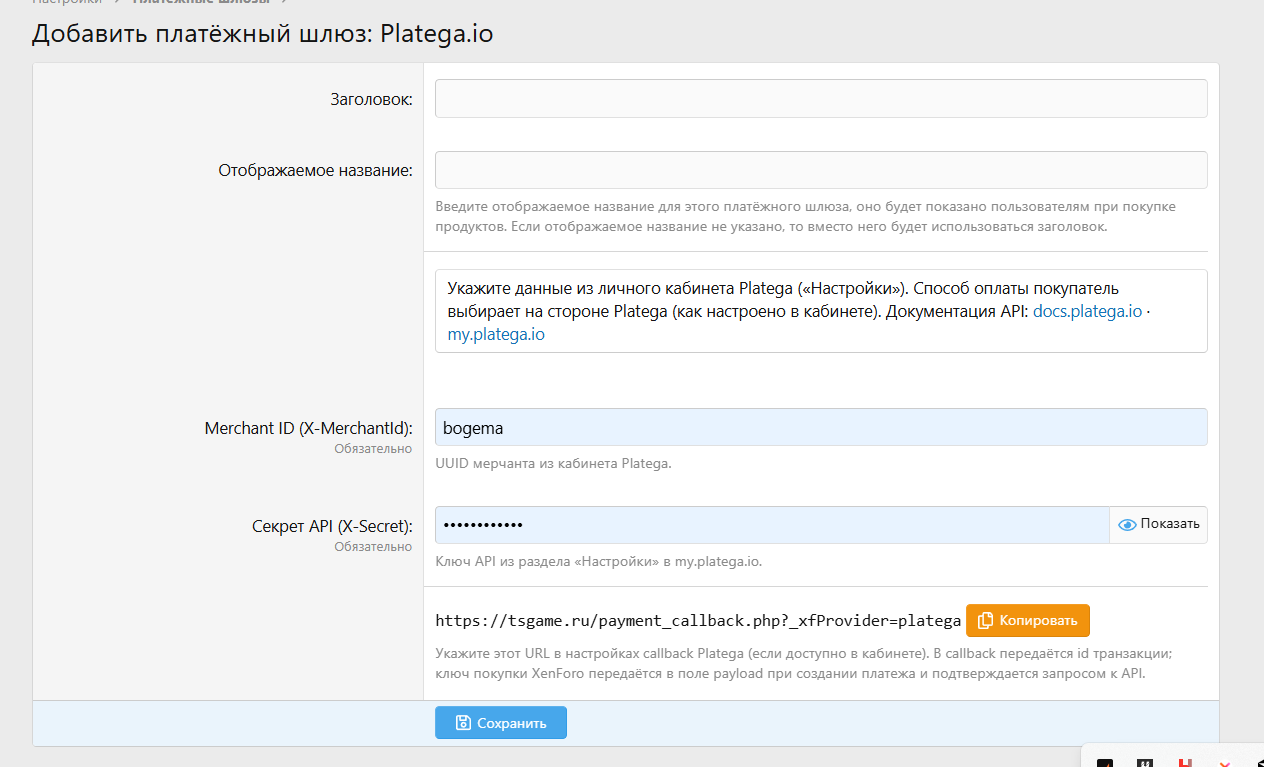Click the hint Укажите этот URL в настройках callback
1264x767 pixels.
point(803,663)
